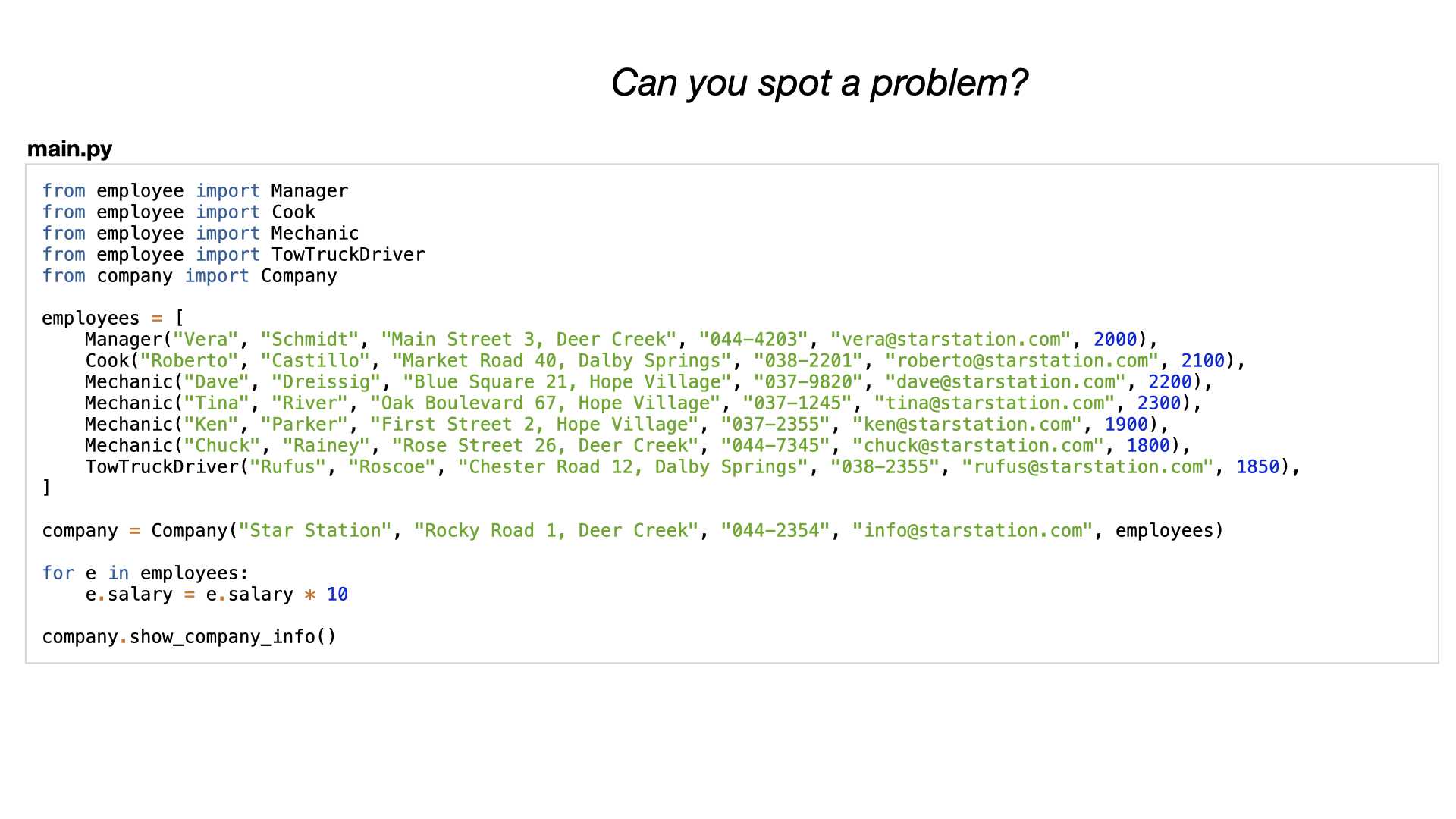
Task: Click the salary number 1850
Action: click(x=1258, y=467)
